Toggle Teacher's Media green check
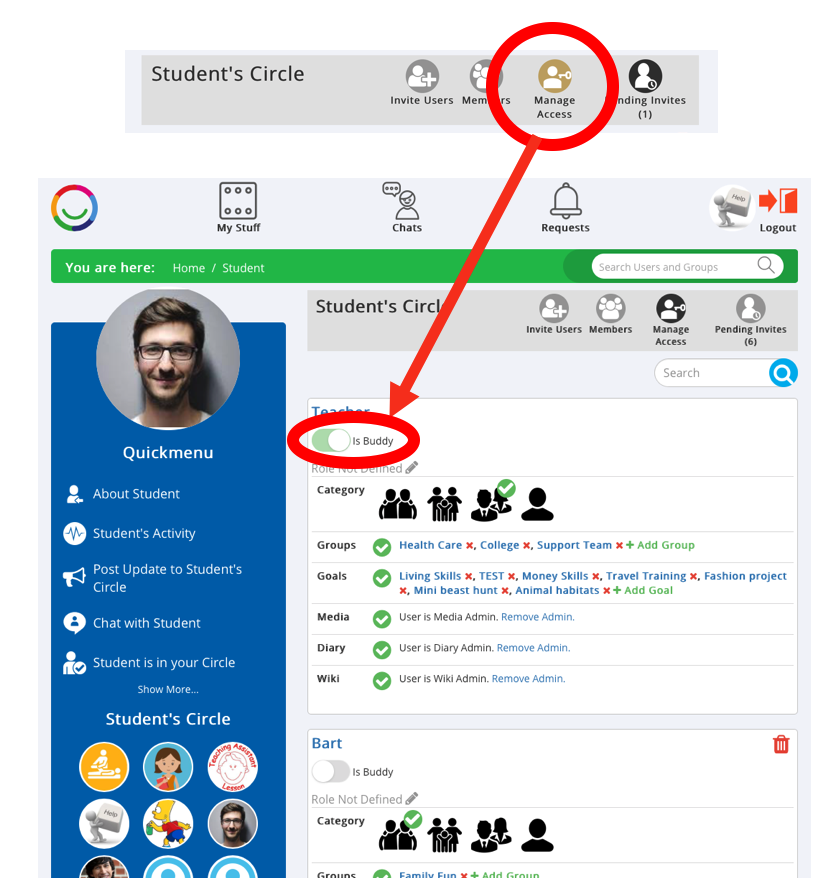The image size is (827, 878). pyautogui.click(x=382, y=619)
